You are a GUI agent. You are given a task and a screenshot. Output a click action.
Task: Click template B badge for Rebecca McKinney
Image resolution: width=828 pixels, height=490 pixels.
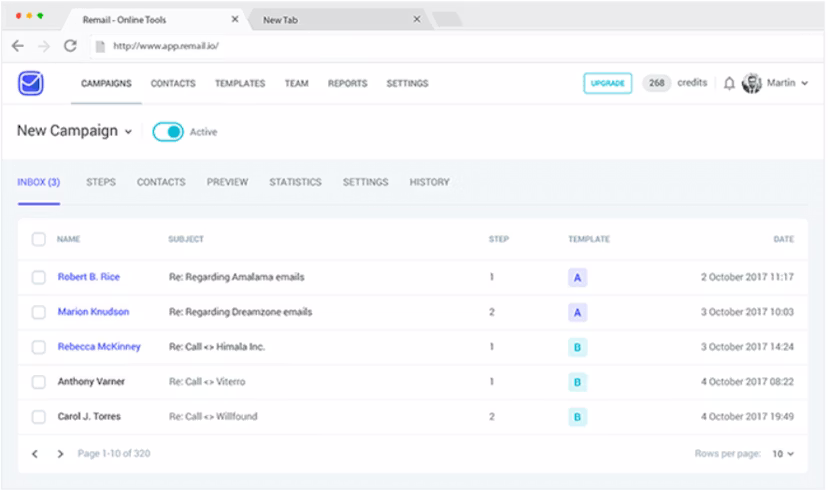point(577,348)
